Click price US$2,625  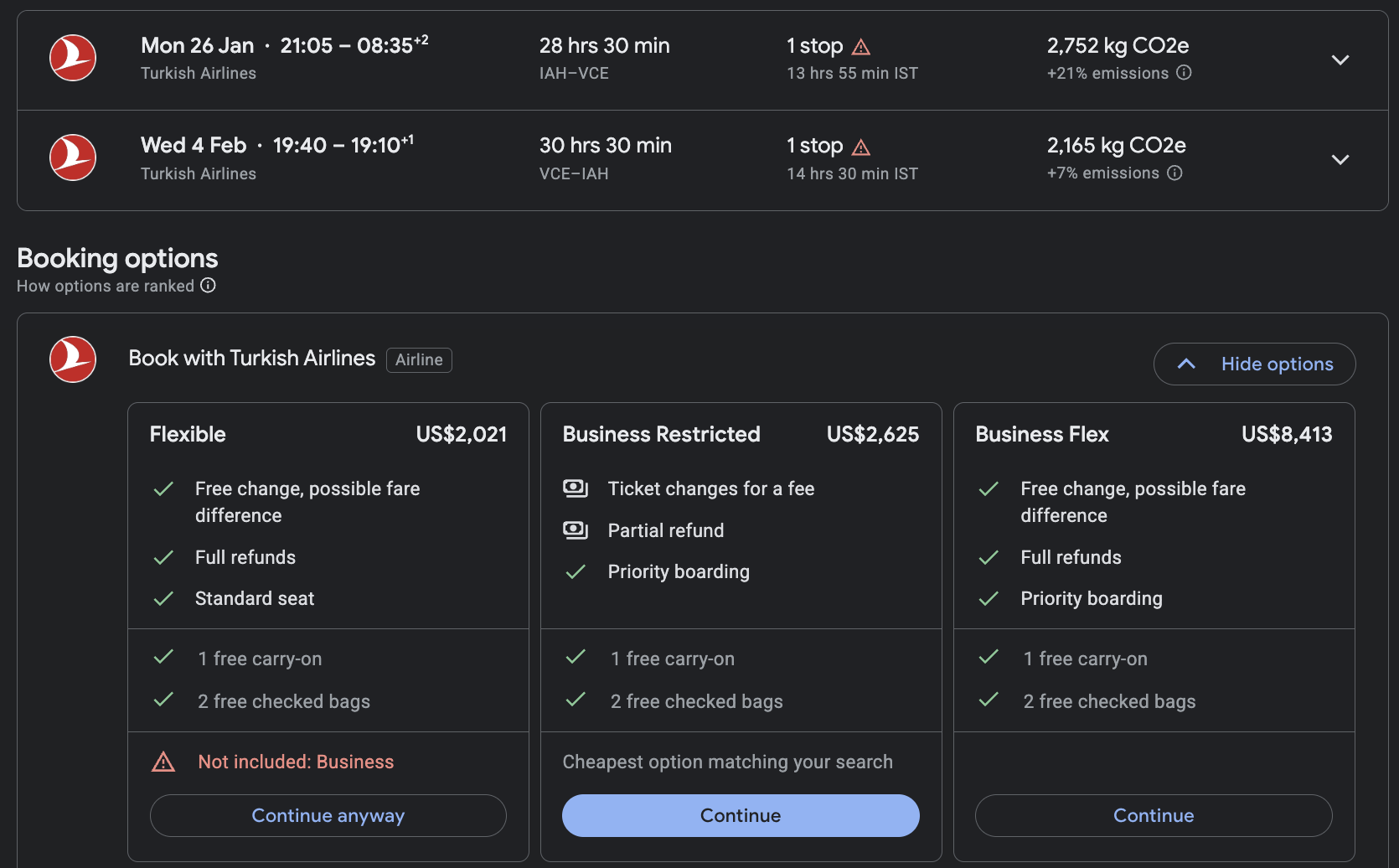pos(873,434)
